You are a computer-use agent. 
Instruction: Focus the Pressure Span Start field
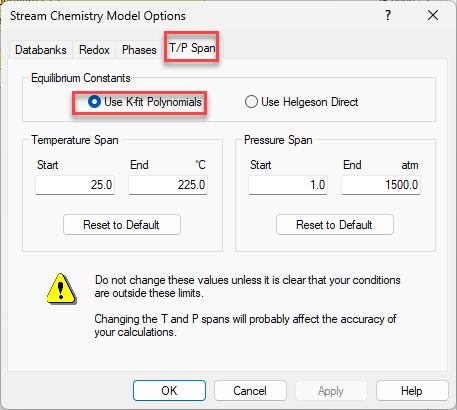(288, 185)
